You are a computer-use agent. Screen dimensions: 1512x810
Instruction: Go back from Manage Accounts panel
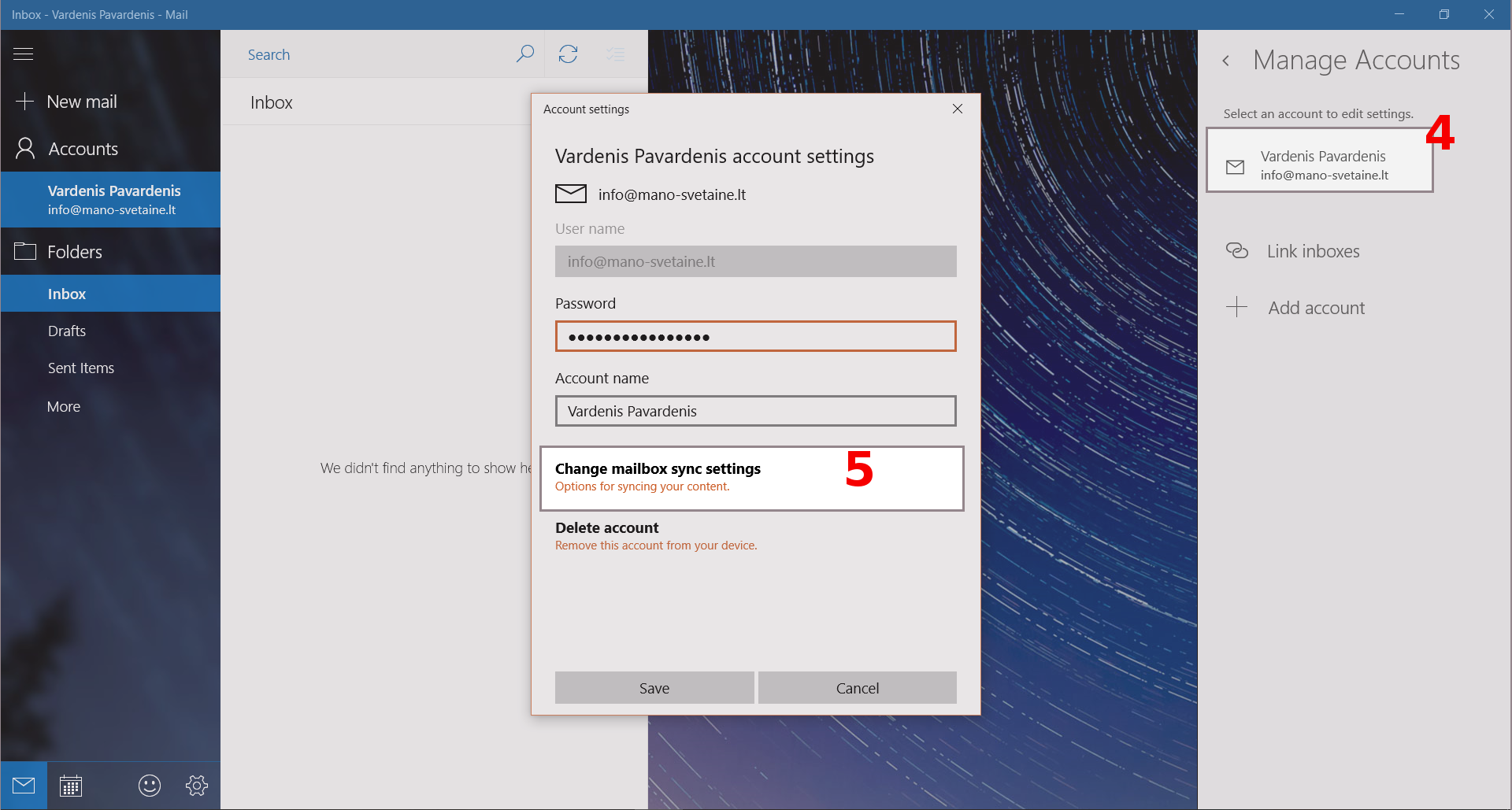click(1225, 61)
